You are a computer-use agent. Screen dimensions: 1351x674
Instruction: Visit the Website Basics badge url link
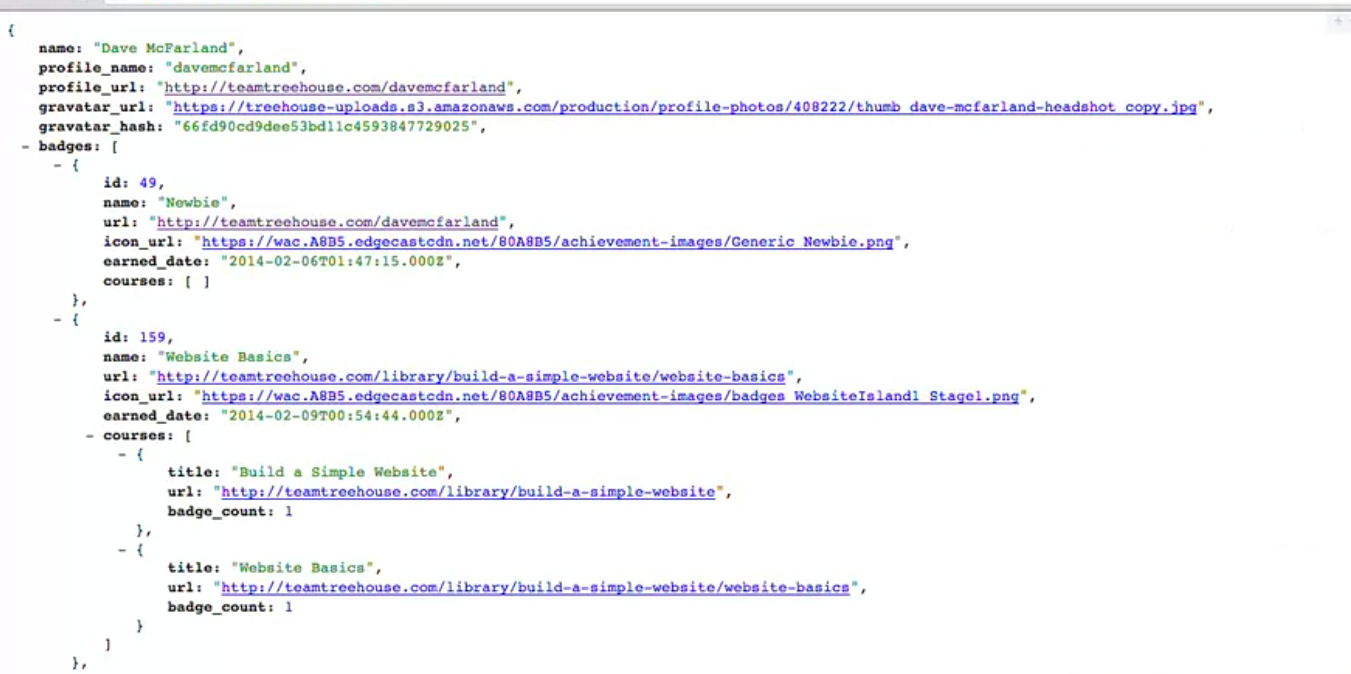(x=470, y=377)
